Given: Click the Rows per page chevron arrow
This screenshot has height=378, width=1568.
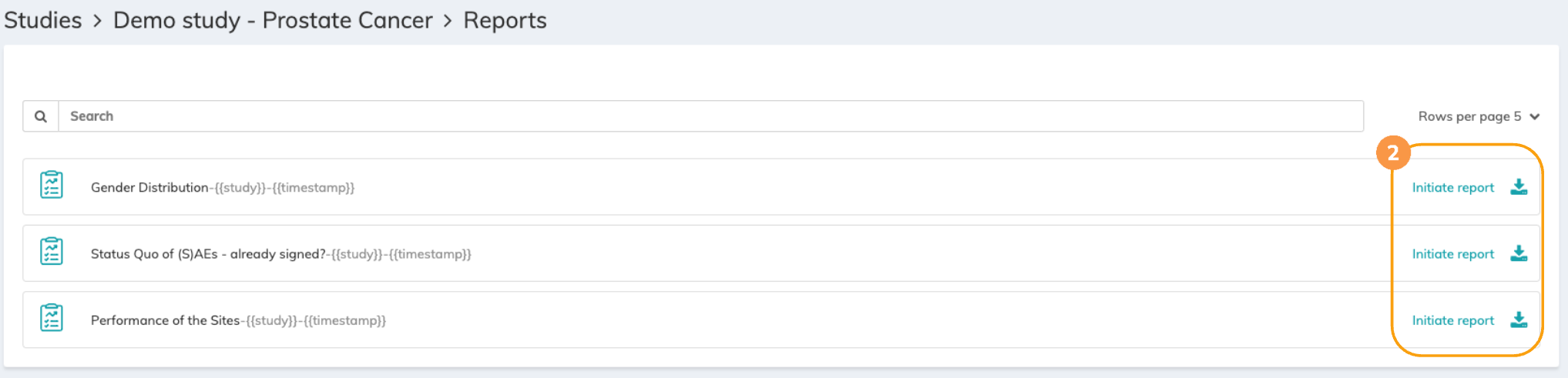Looking at the screenshot, I should click(x=1535, y=117).
